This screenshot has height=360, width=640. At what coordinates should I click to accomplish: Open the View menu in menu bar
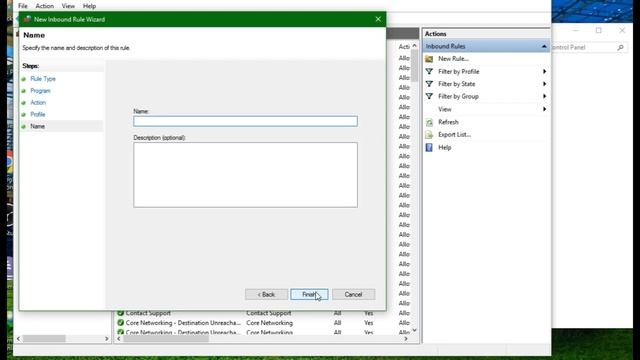68,6
